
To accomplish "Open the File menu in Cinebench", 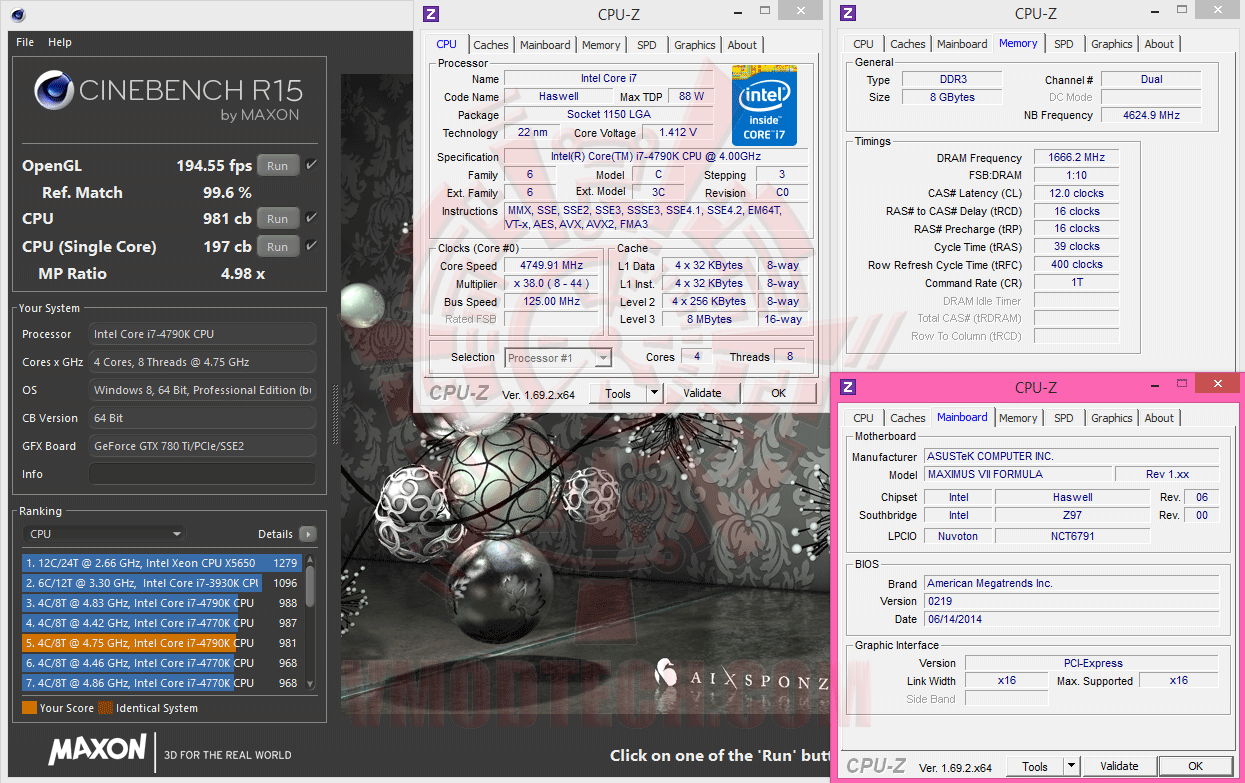I will pos(25,42).
